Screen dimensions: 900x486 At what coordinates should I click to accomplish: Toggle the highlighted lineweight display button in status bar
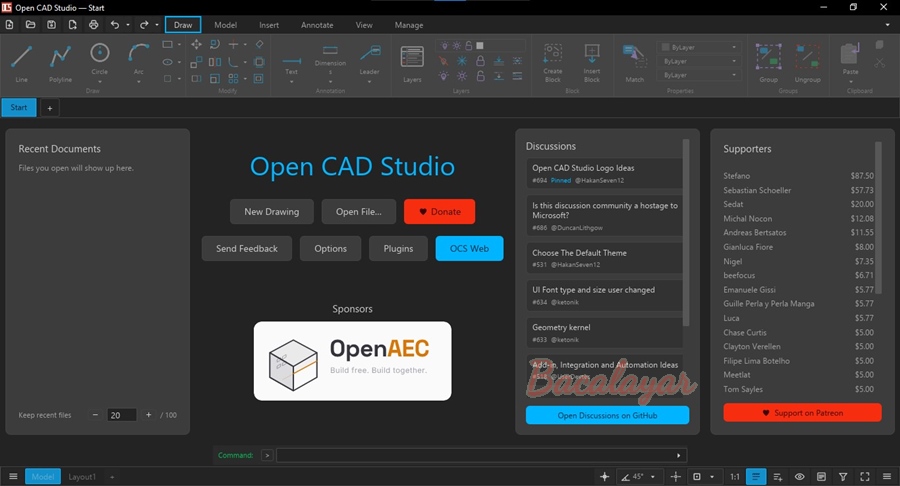(x=756, y=476)
